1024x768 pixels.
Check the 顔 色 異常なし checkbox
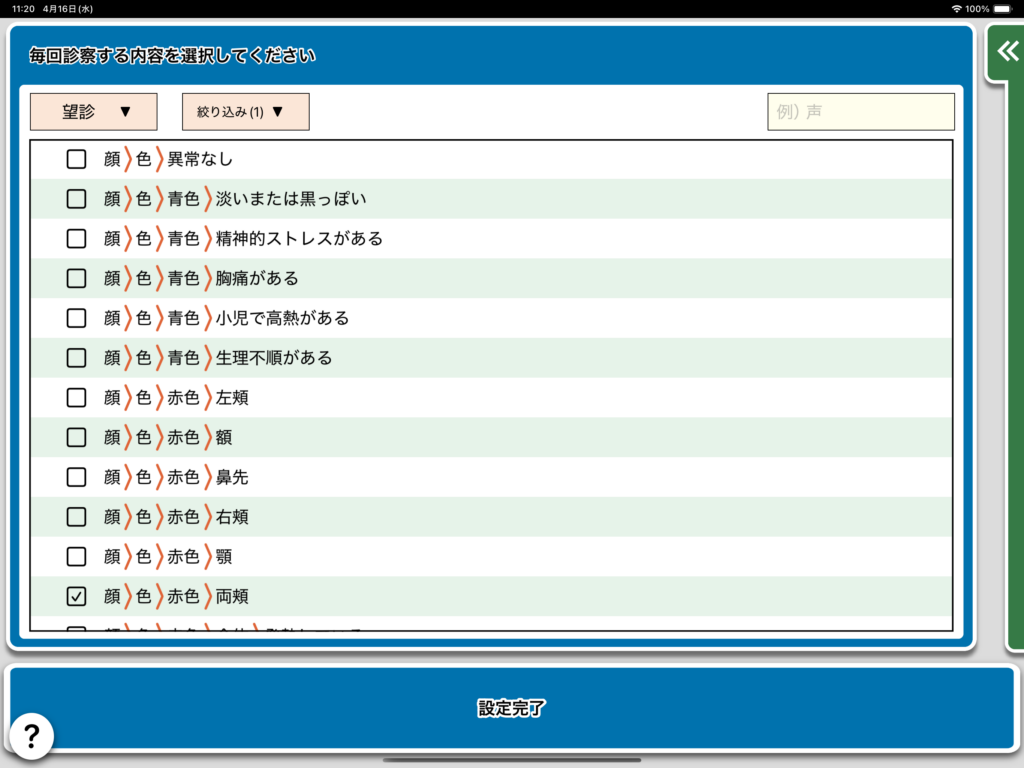76,159
